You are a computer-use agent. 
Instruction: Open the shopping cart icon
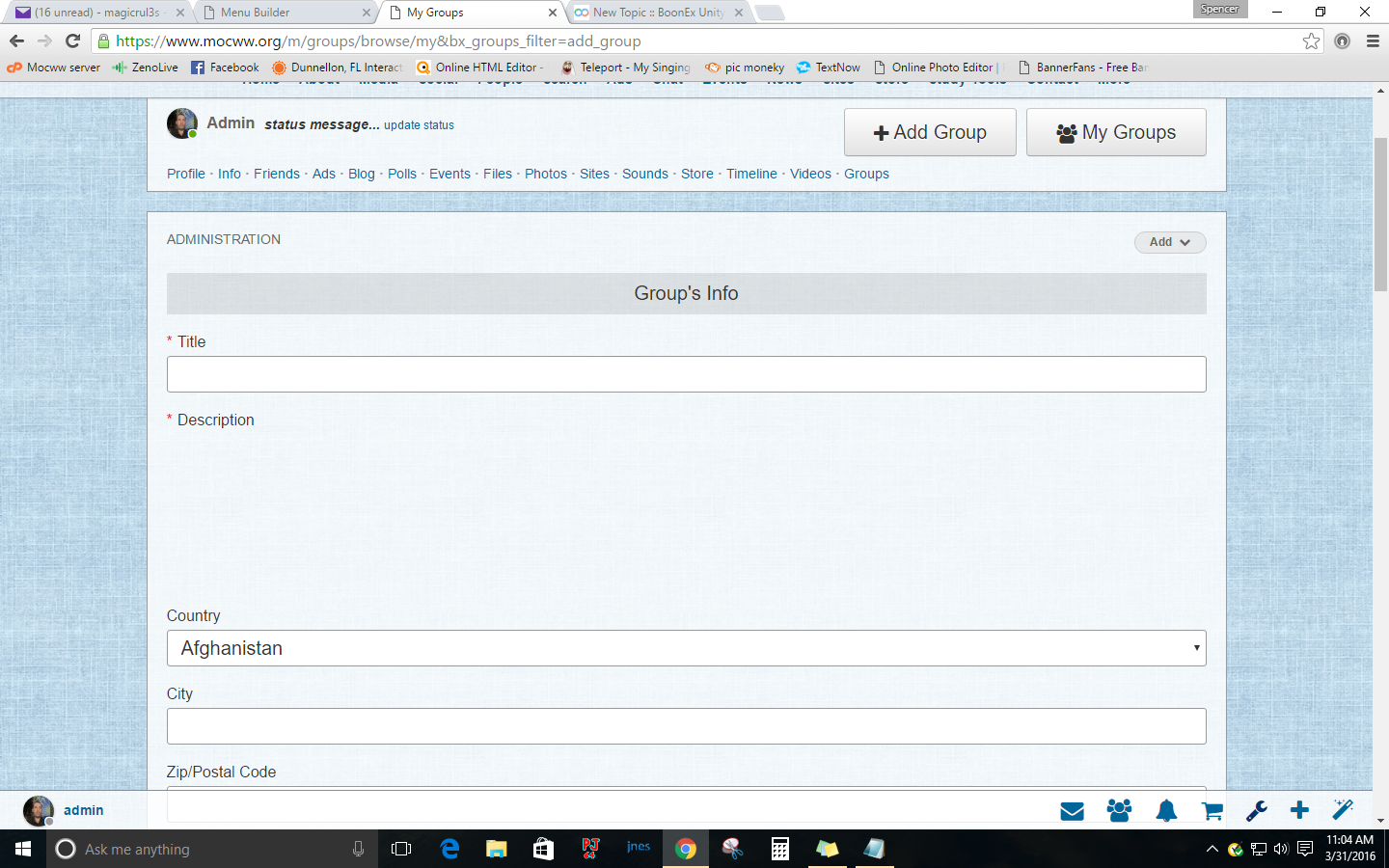(1212, 811)
